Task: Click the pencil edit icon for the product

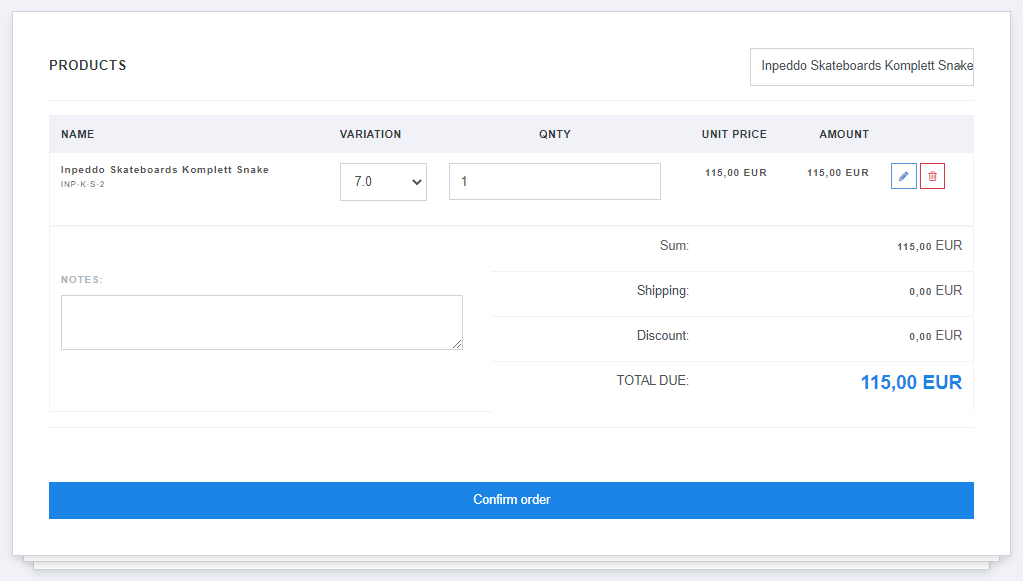Action: coord(903,176)
